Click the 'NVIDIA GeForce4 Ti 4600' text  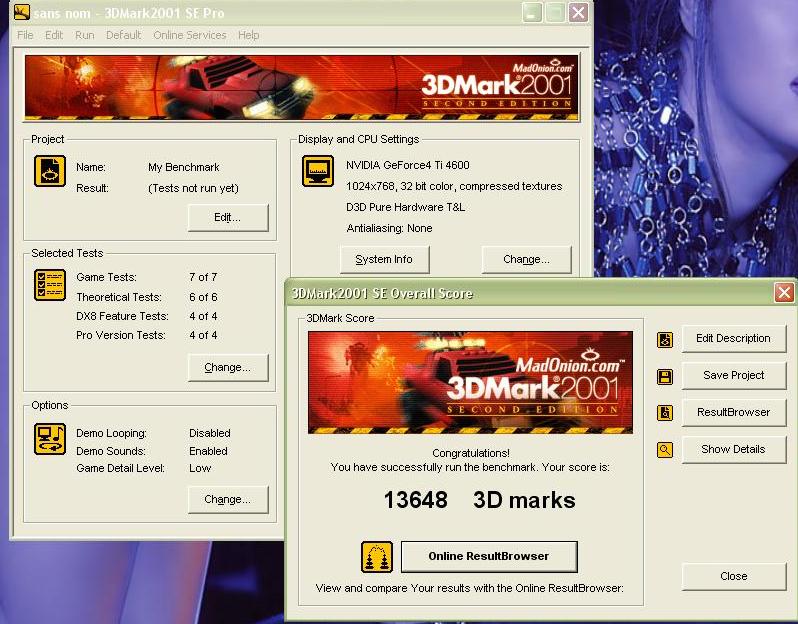pos(408,165)
